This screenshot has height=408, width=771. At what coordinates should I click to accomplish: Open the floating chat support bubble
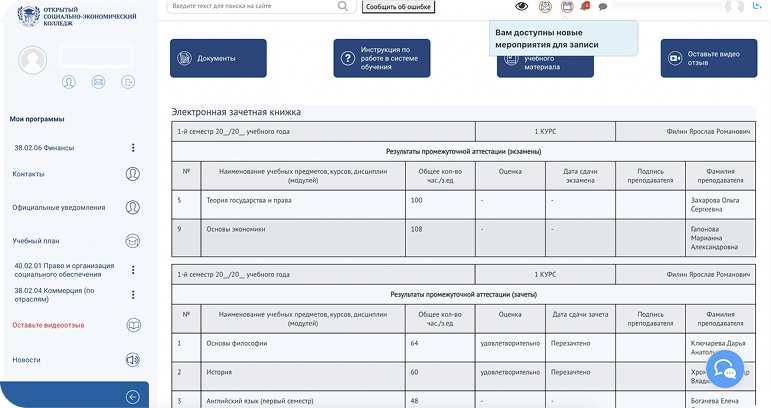(728, 371)
